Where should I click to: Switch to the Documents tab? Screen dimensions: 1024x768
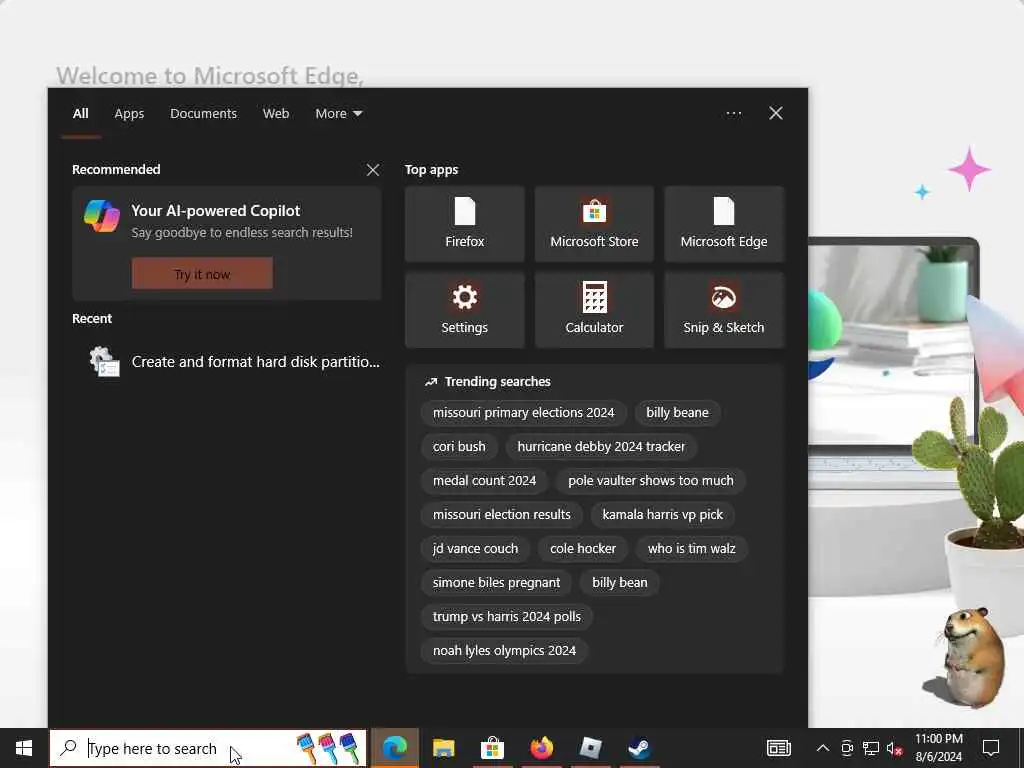203,114
